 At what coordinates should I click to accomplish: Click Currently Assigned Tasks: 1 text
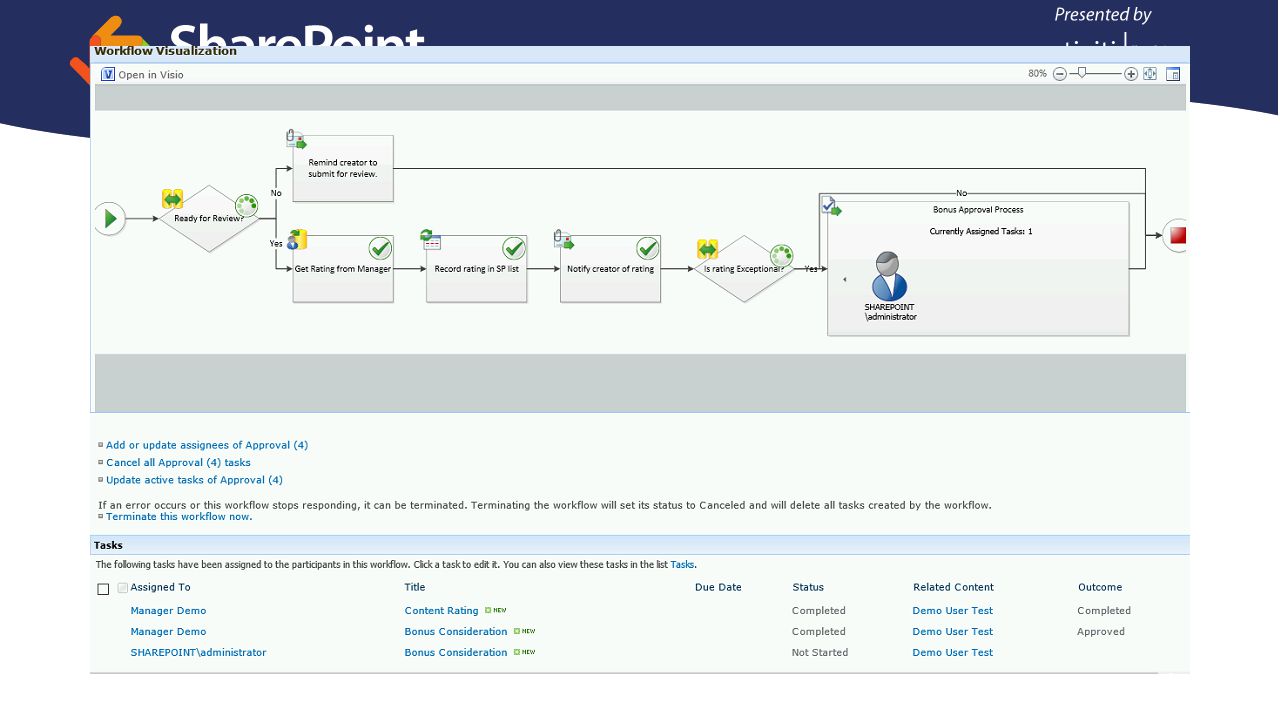pos(981,232)
